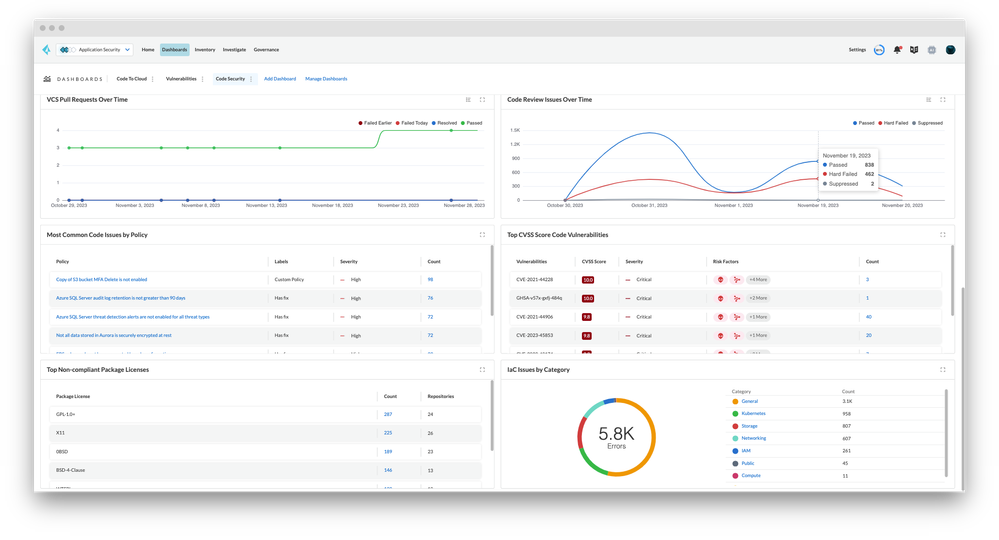Expand Code Review Issues chart to fullscreen
999x540 pixels.
(943, 100)
